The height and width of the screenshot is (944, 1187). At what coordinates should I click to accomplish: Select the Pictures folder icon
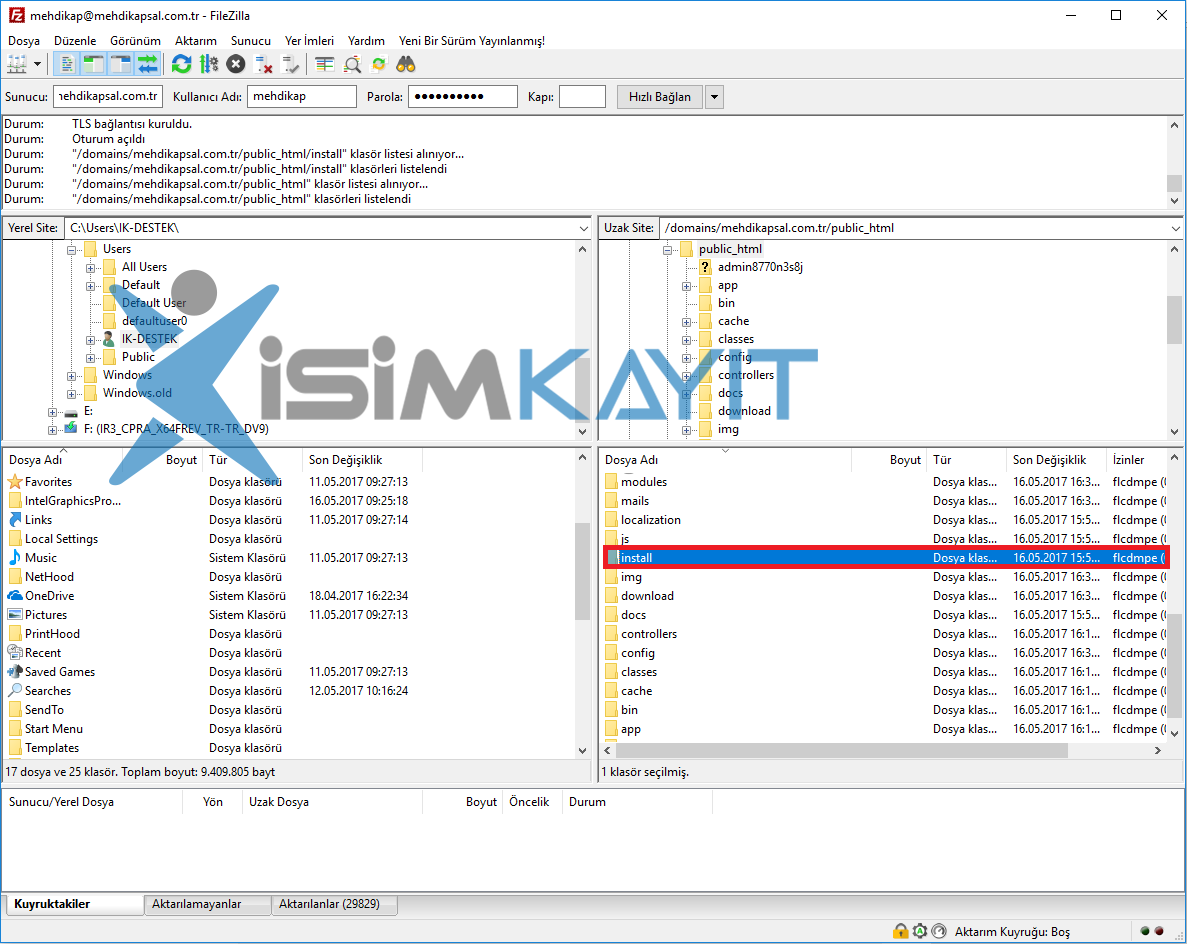[15, 615]
